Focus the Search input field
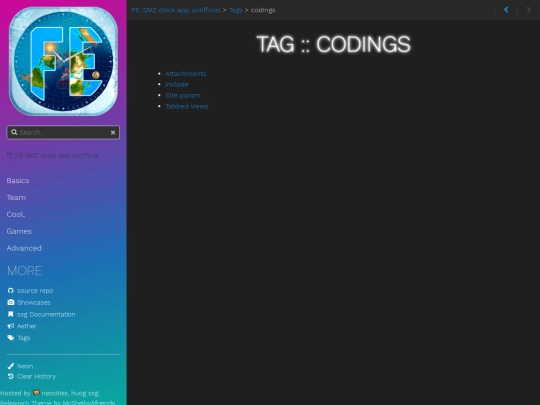Screen dimensions: 540x405 coord(63,132)
